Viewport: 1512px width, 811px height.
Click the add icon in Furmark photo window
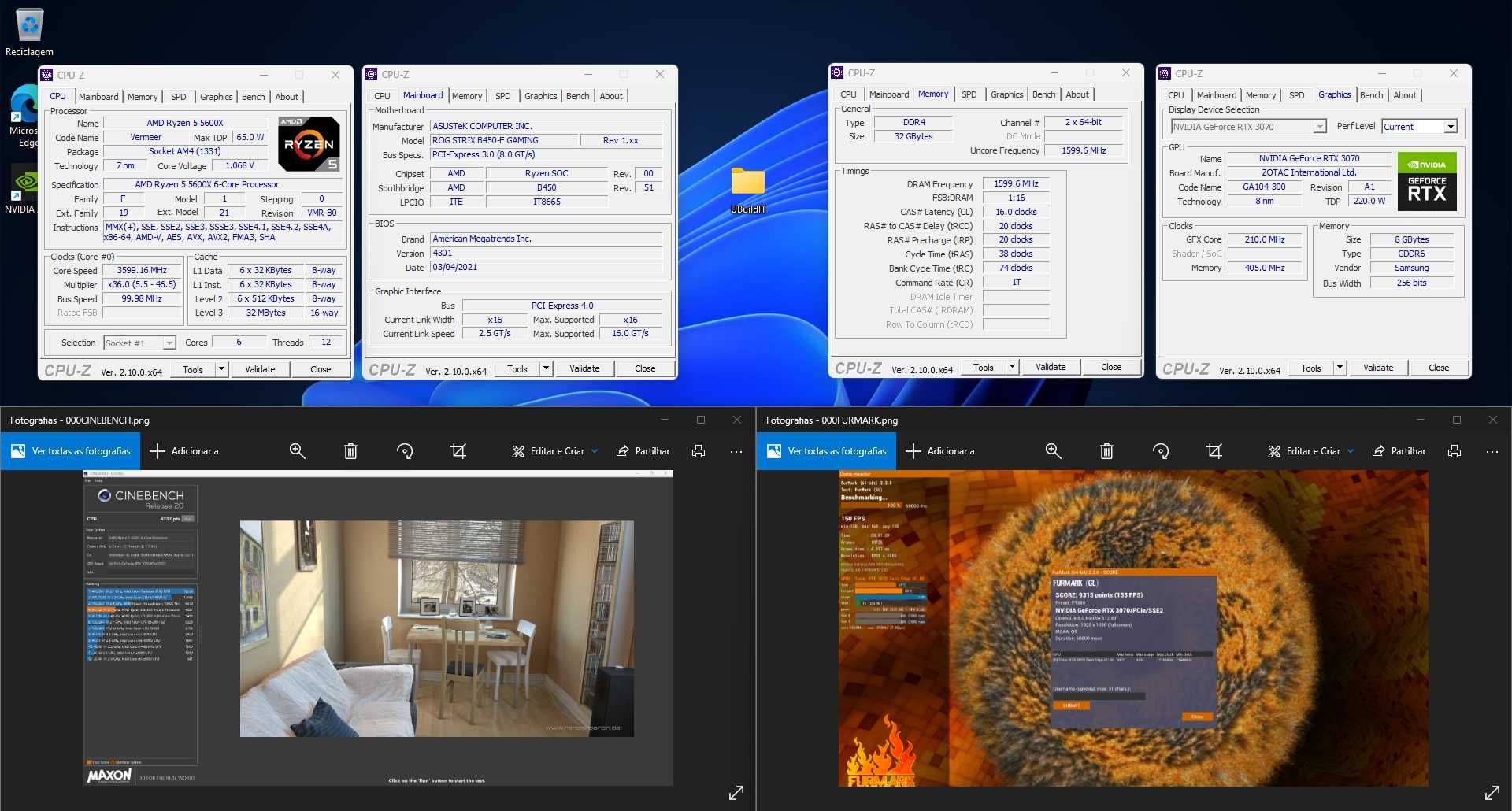tap(913, 451)
